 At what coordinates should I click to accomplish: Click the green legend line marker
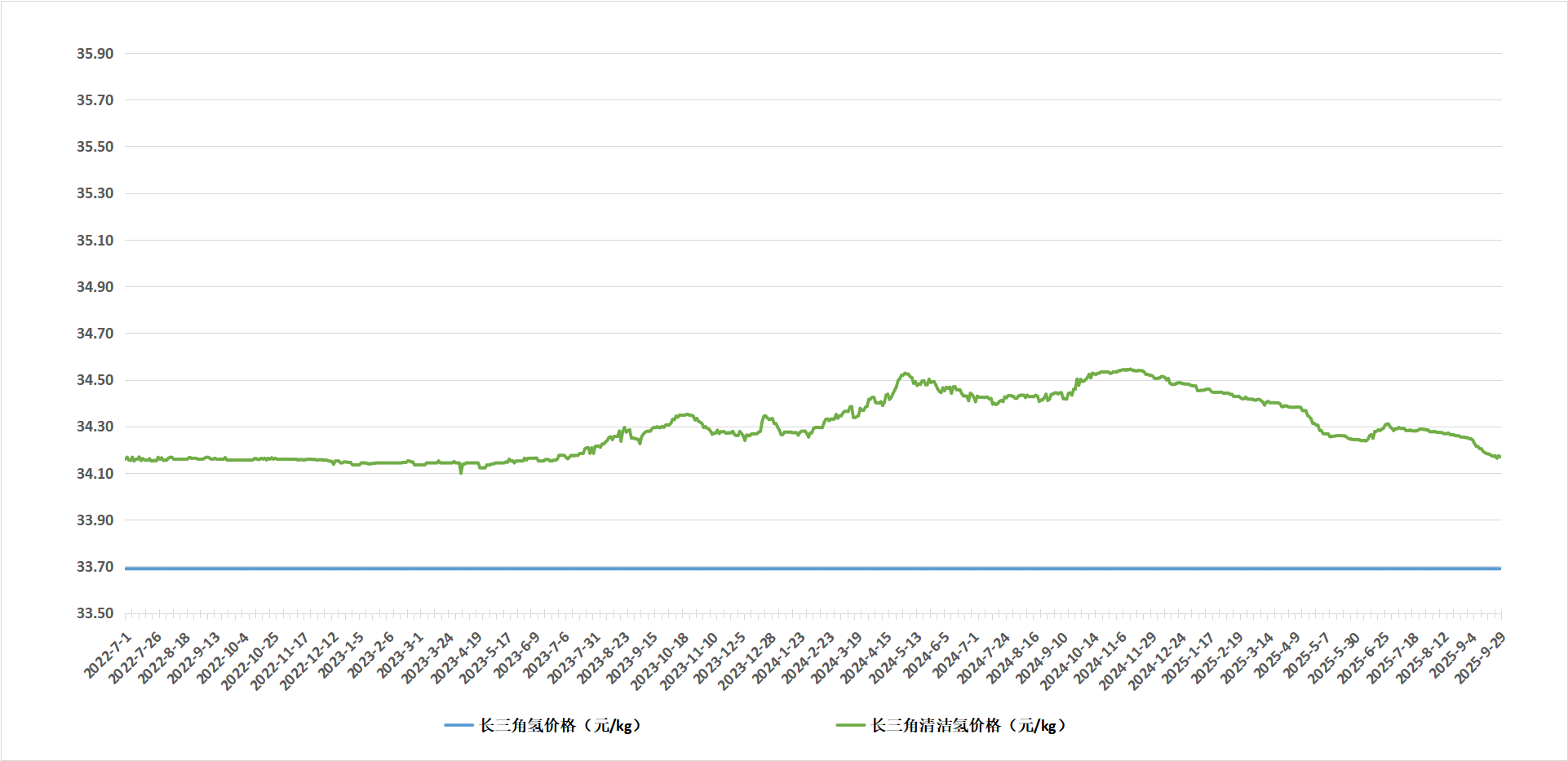850,725
